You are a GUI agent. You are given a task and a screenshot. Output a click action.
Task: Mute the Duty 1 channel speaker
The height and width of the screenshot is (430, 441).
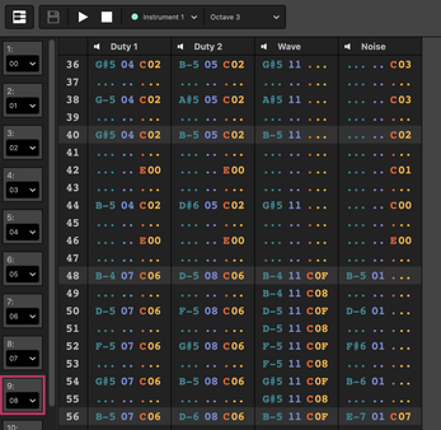pos(97,47)
